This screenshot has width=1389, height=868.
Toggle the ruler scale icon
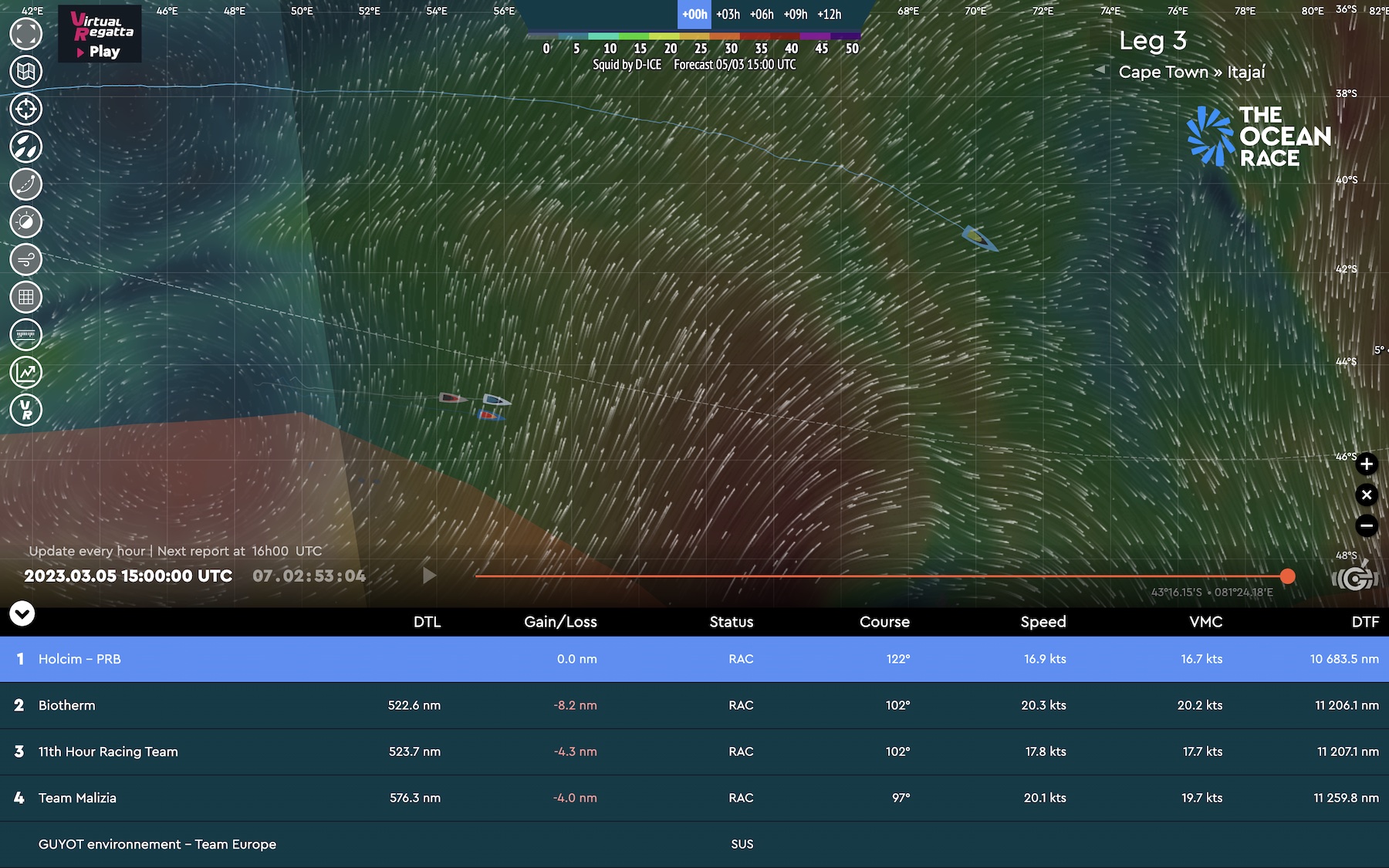tap(26, 335)
